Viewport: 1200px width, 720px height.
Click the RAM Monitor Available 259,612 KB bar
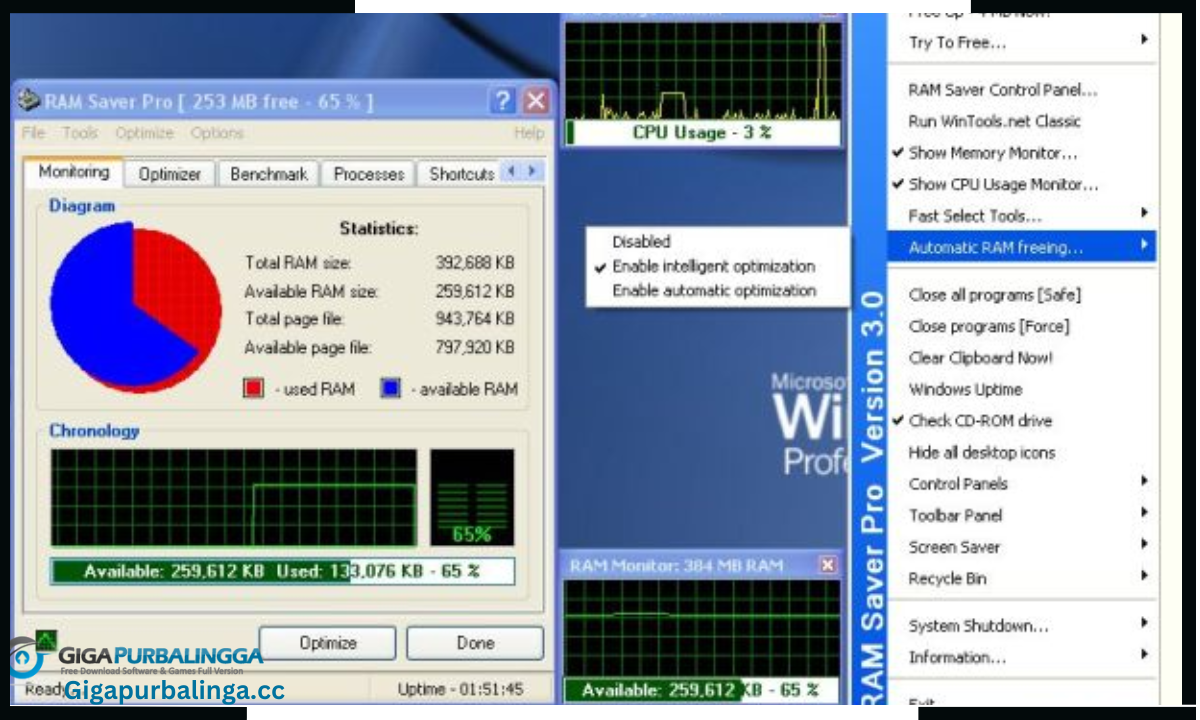click(701, 690)
